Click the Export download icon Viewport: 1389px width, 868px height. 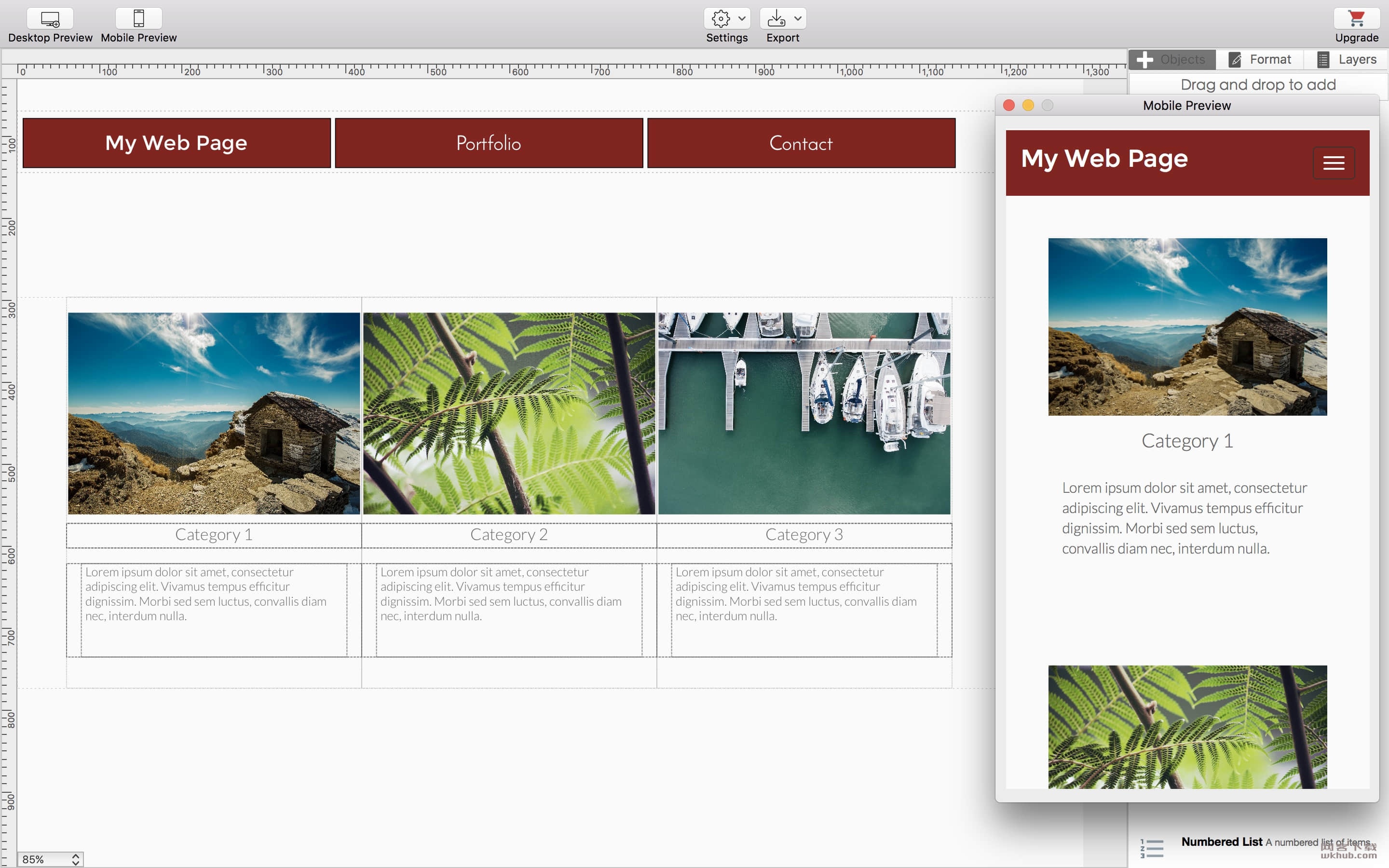pyautogui.click(x=776, y=19)
